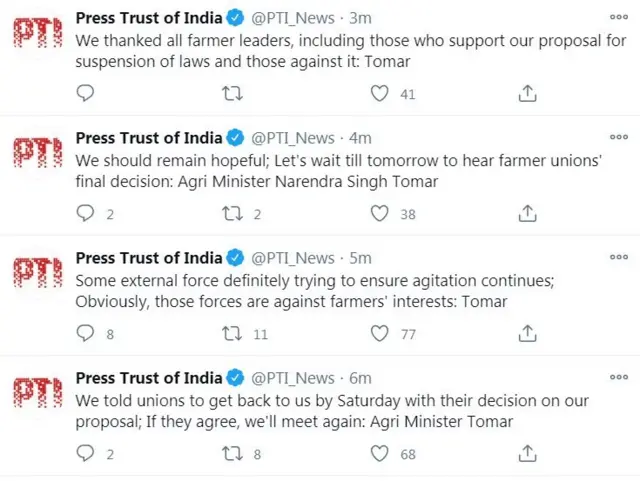640x481 pixels.
Task: Reply to the 'We should remain hopeful' tweet
Action: pyautogui.click(x=86, y=213)
